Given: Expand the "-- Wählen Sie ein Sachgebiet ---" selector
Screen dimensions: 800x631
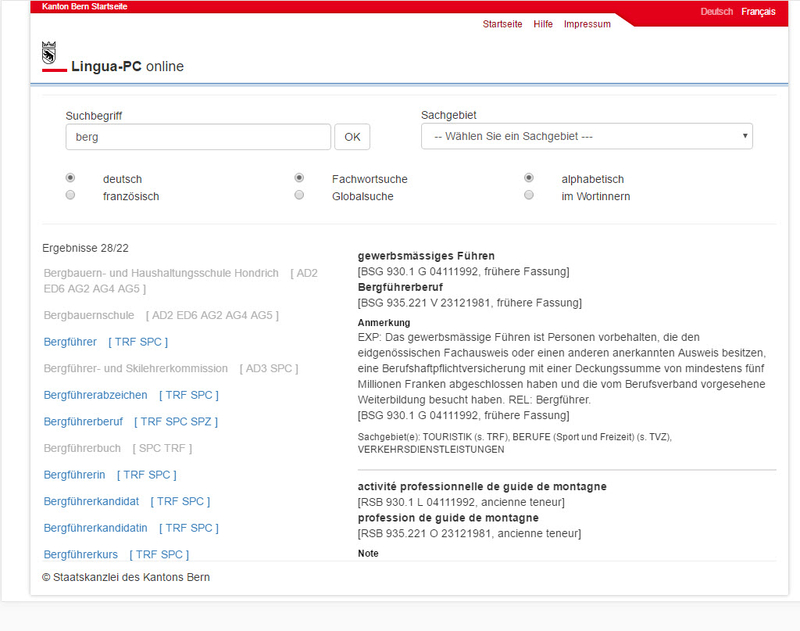Looking at the screenshot, I should tap(588, 136).
